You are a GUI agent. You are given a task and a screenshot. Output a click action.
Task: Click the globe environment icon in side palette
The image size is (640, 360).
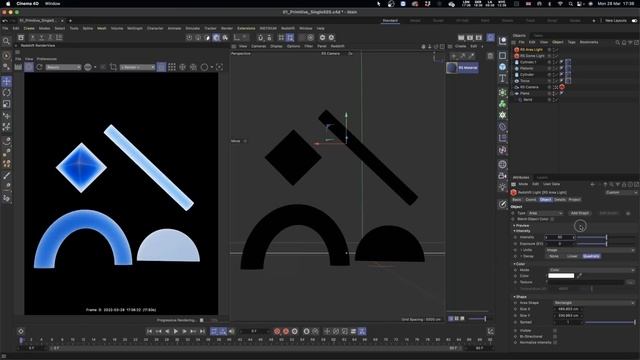click(502, 164)
